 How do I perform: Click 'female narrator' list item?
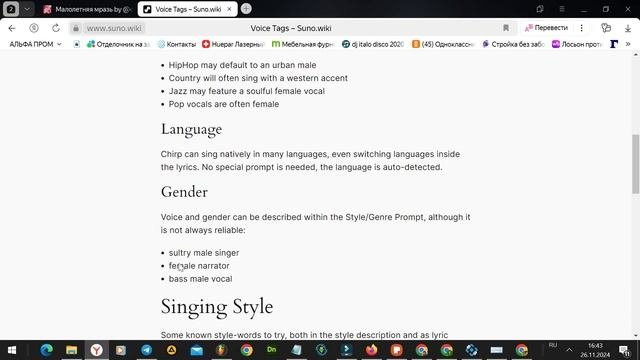coord(199,266)
